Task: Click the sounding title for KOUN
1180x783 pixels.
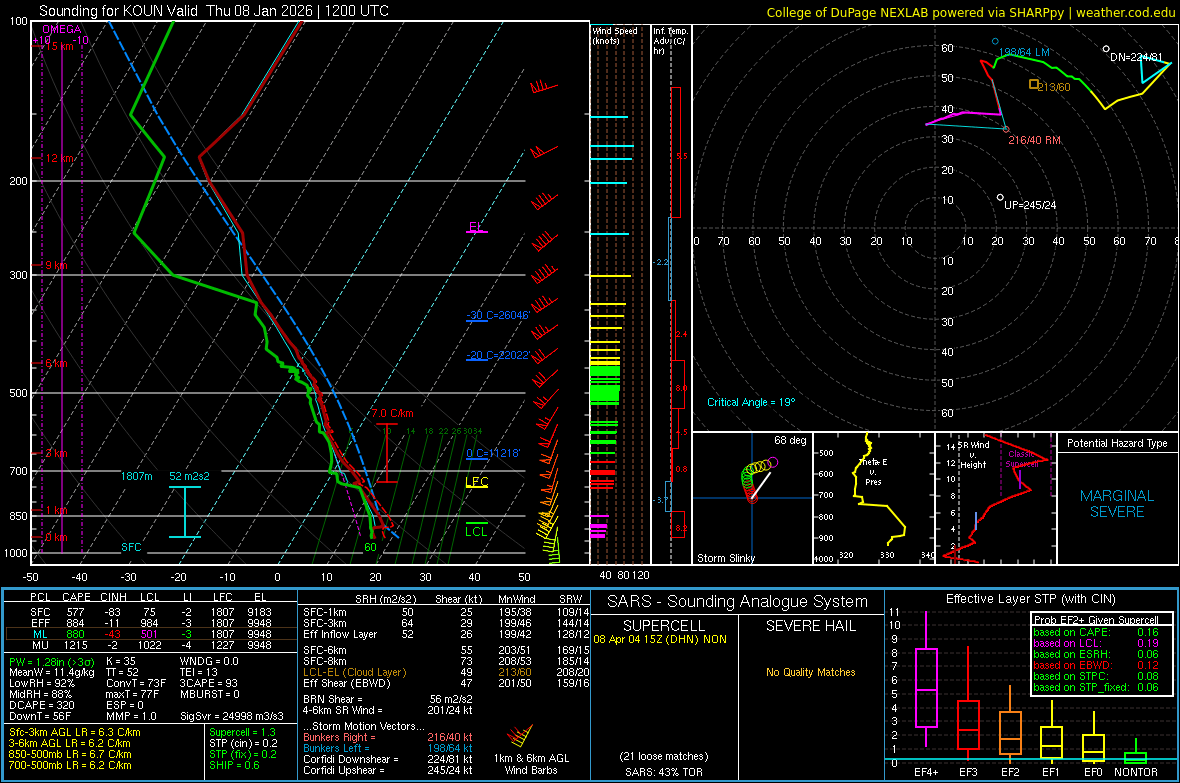Action: click(x=214, y=11)
